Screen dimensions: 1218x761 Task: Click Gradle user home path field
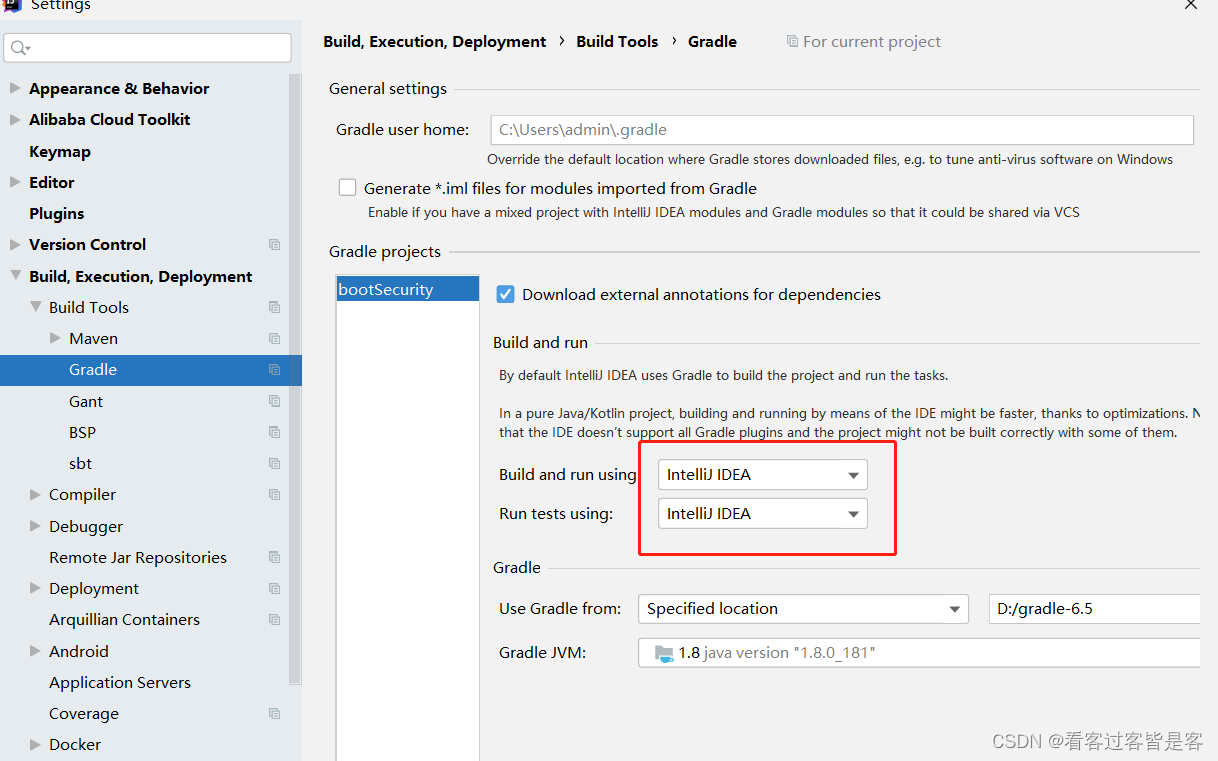pos(842,129)
